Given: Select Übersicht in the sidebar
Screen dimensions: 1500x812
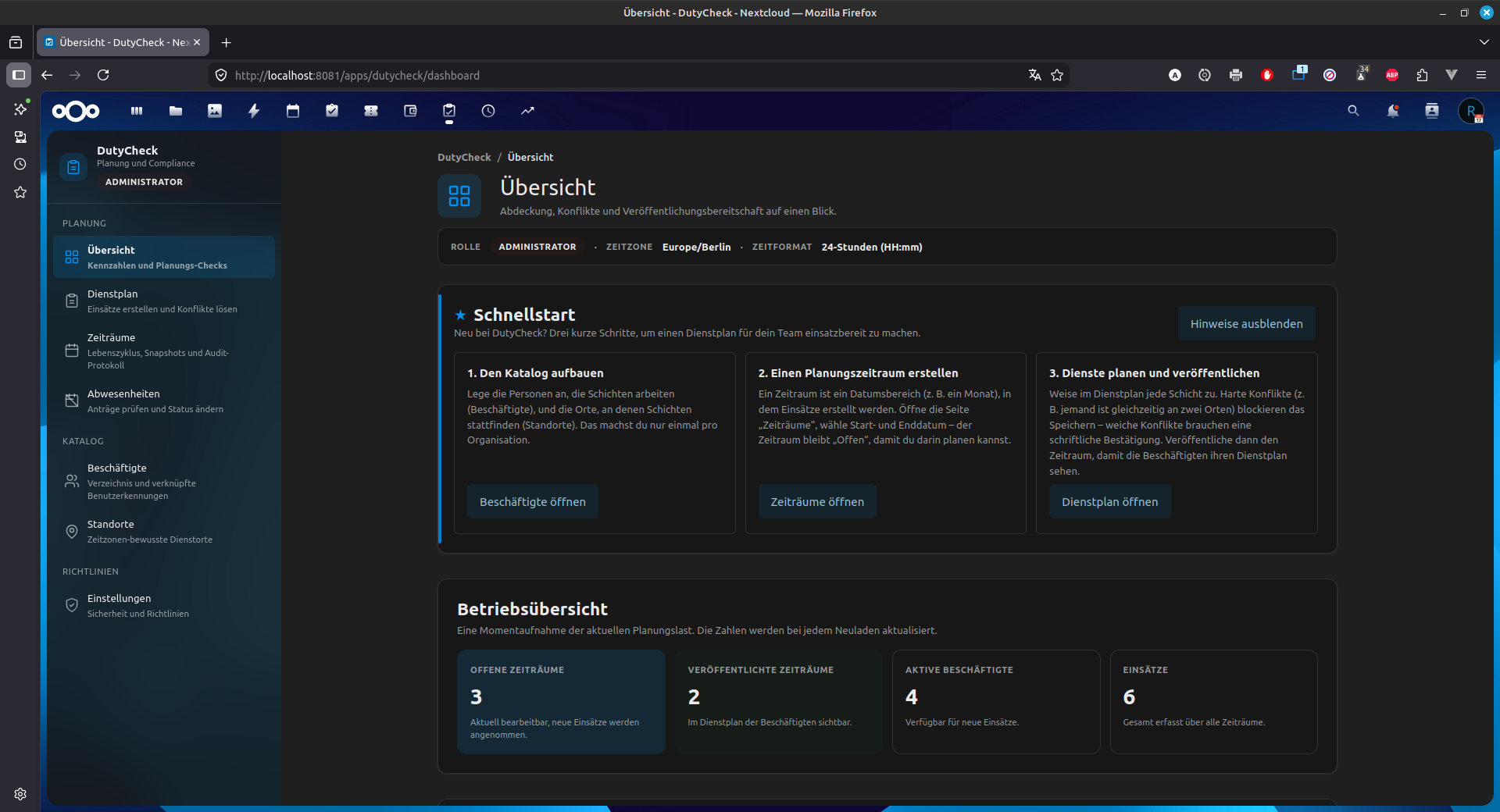Looking at the screenshot, I should coord(164,257).
